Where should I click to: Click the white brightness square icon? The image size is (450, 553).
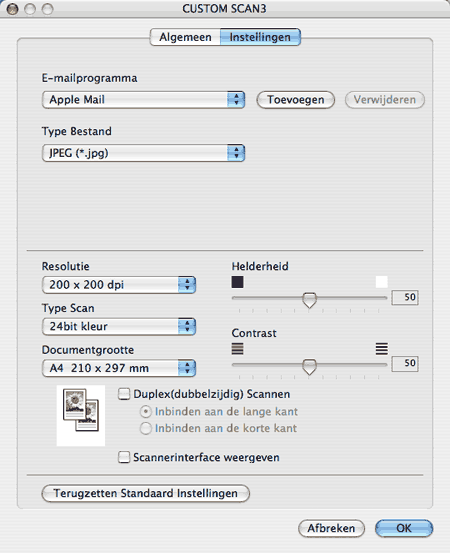pyautogui.click(x=382, y=282)
